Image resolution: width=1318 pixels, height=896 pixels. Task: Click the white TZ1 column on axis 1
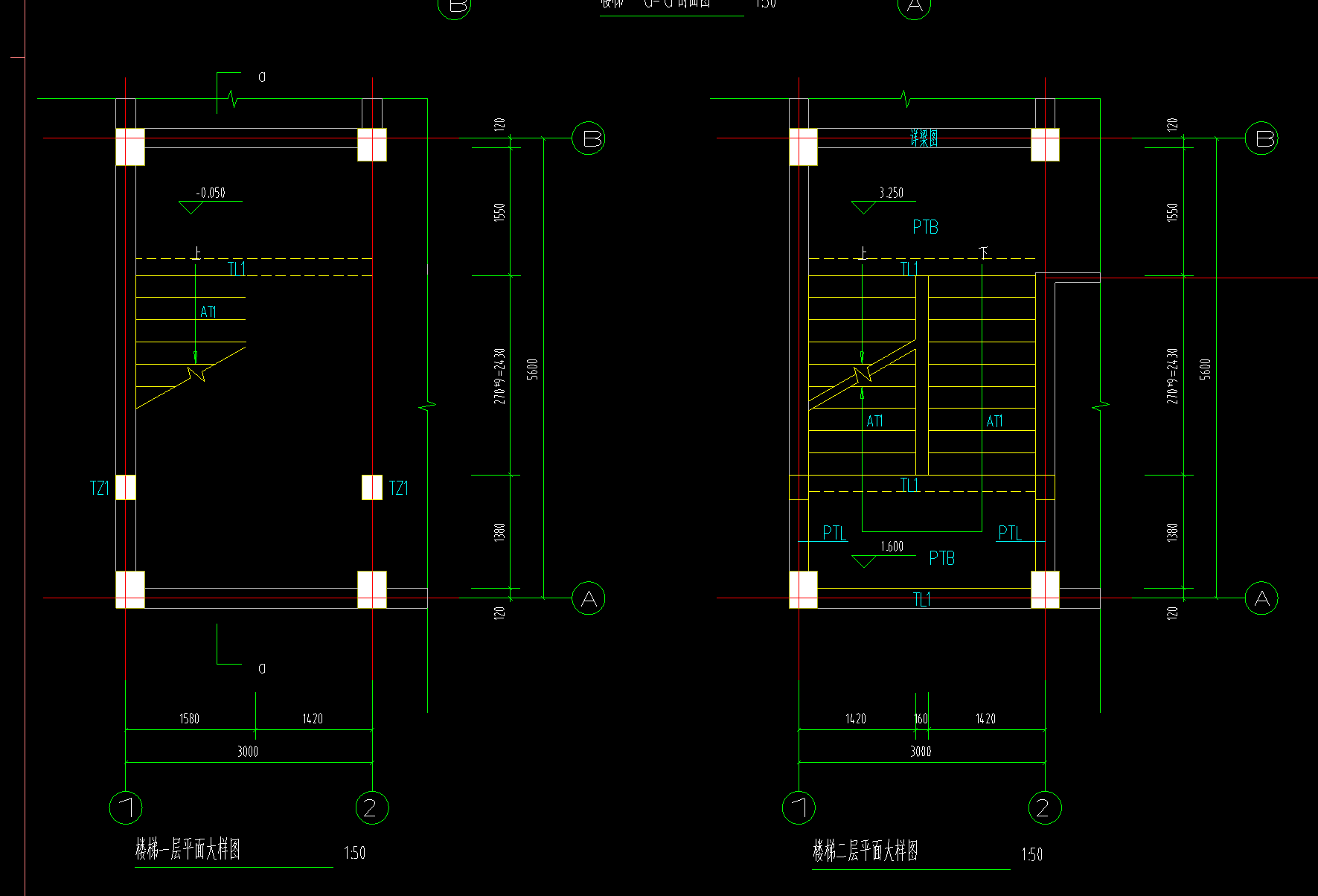click(126, 487)
